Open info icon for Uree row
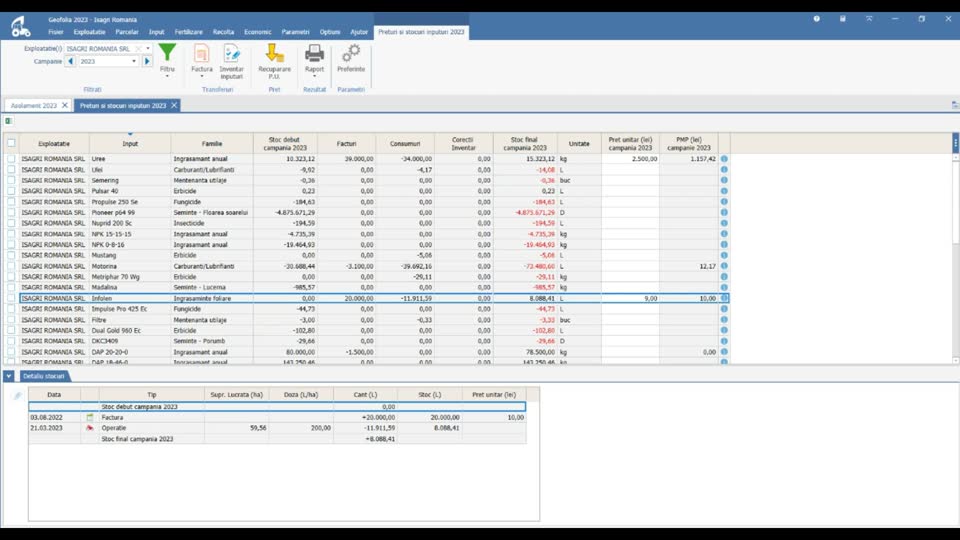The width and height of the screenshot is (960, 540). point(724,159)
